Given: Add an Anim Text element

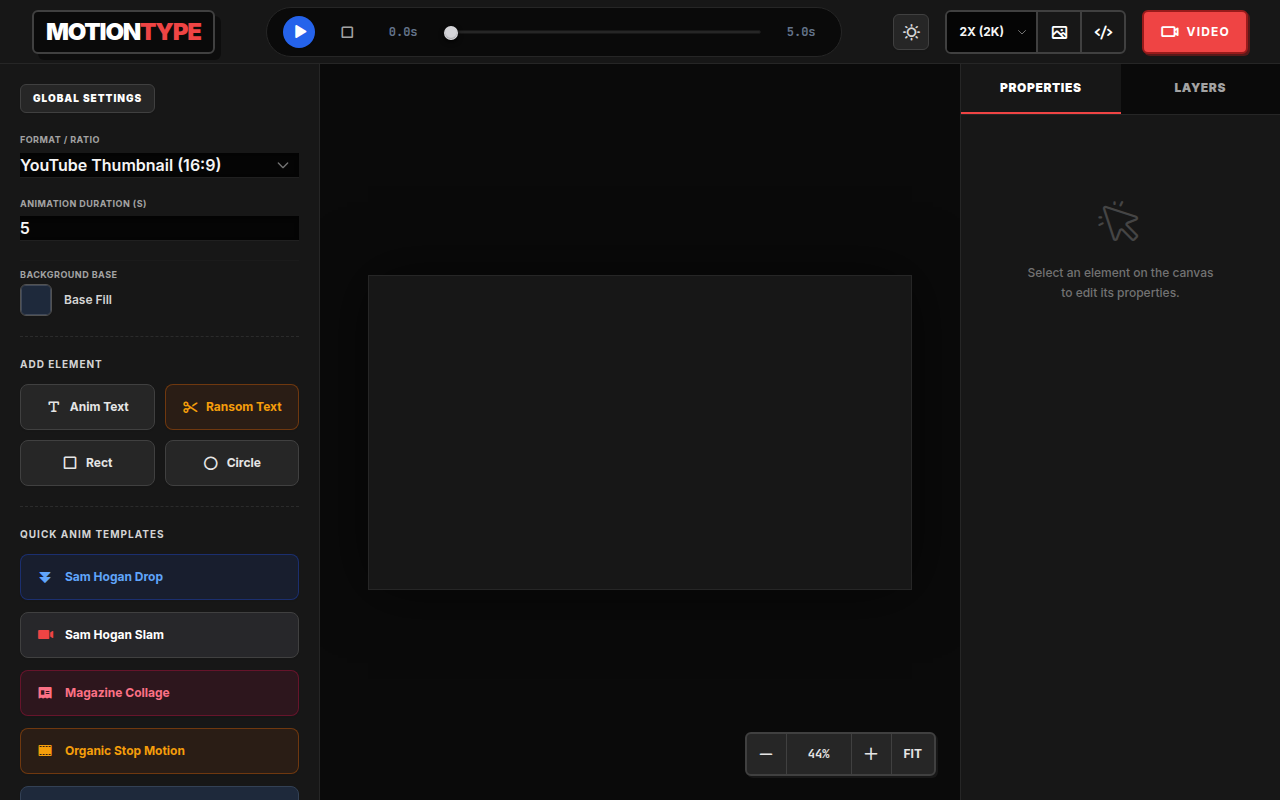Looking at the screenshot, I should [87, 407].
